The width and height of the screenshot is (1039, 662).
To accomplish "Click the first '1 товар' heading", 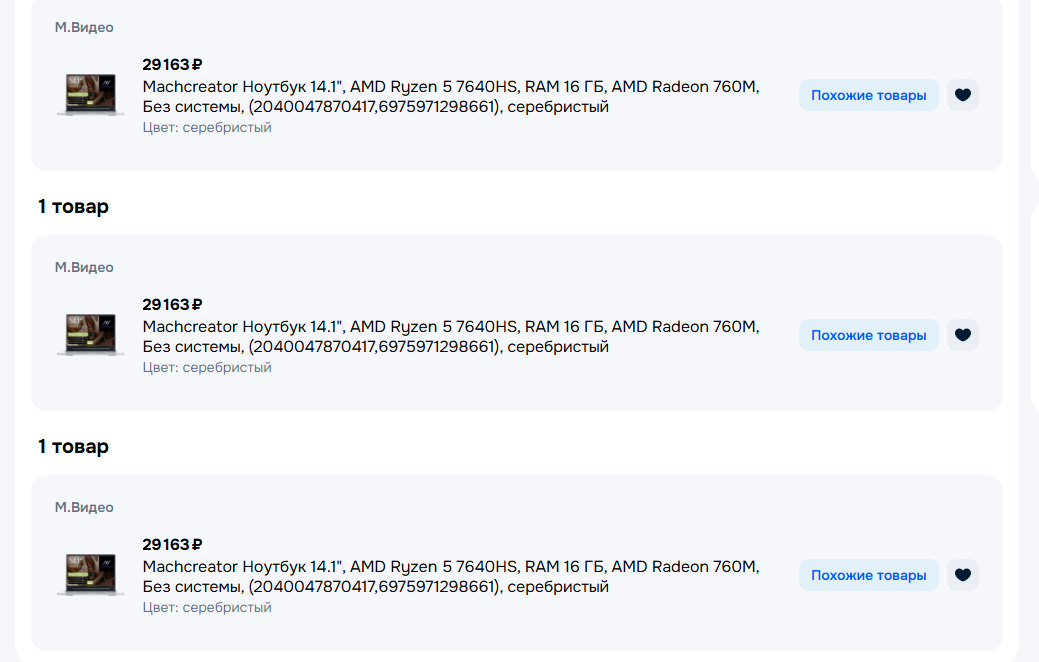I will [73, 207].
